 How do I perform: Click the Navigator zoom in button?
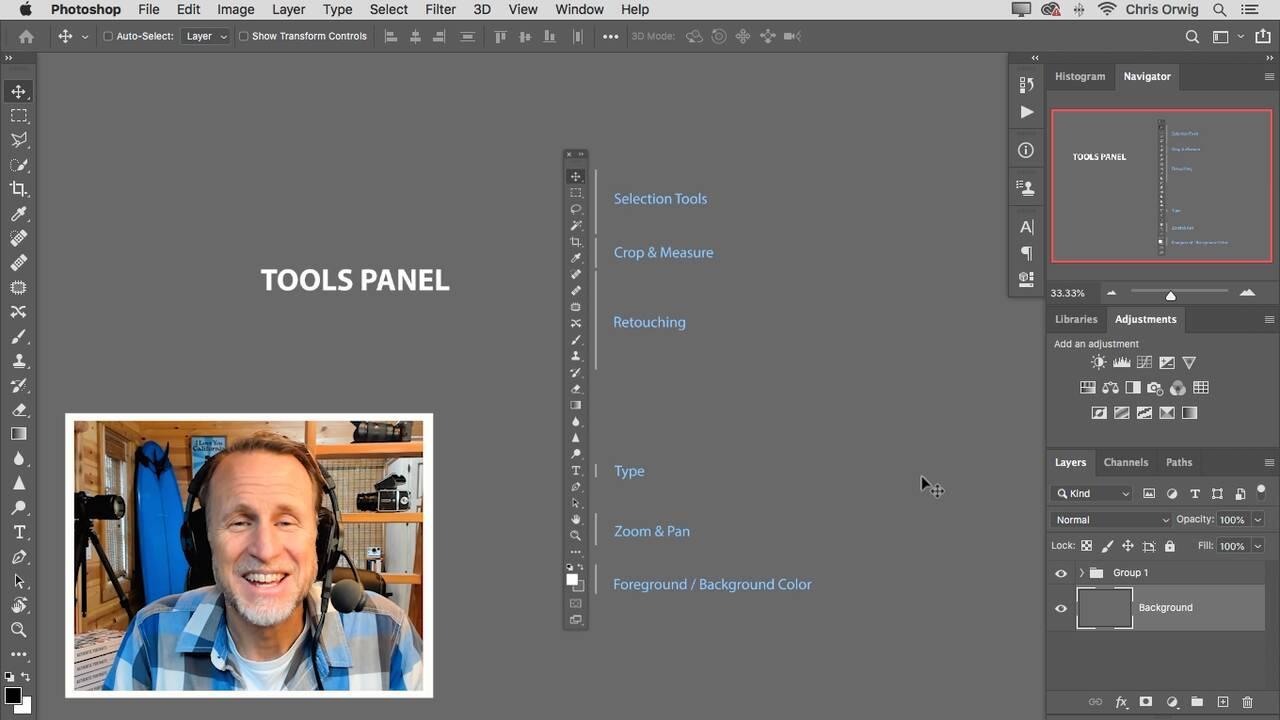tap(1247, 293)
